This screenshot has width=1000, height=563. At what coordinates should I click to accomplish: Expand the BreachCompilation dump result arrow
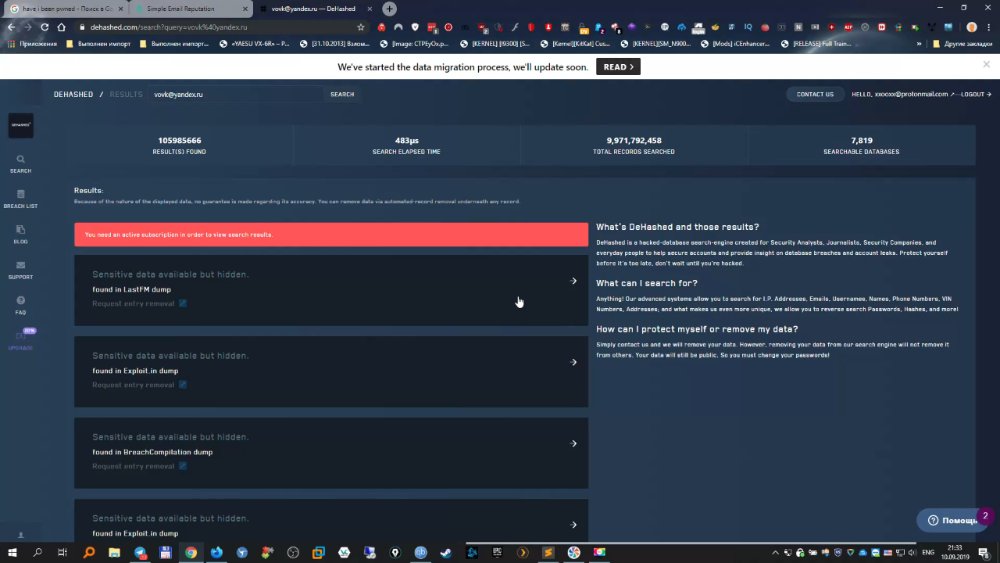573,443
